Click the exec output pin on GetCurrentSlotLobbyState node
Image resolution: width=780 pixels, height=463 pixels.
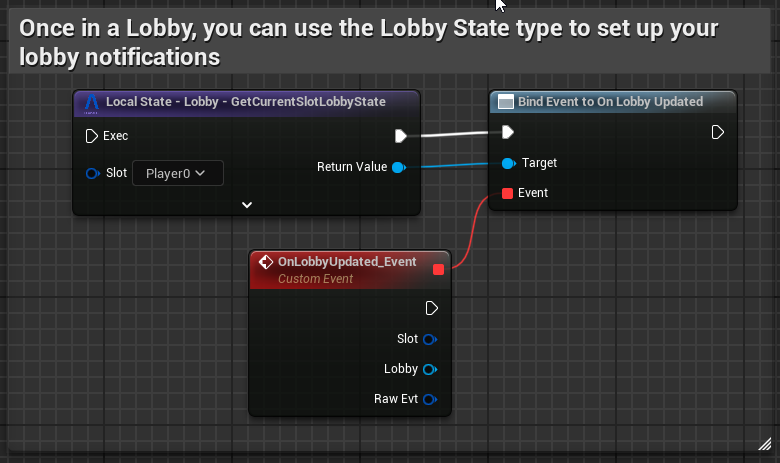(x=400, y=135)
